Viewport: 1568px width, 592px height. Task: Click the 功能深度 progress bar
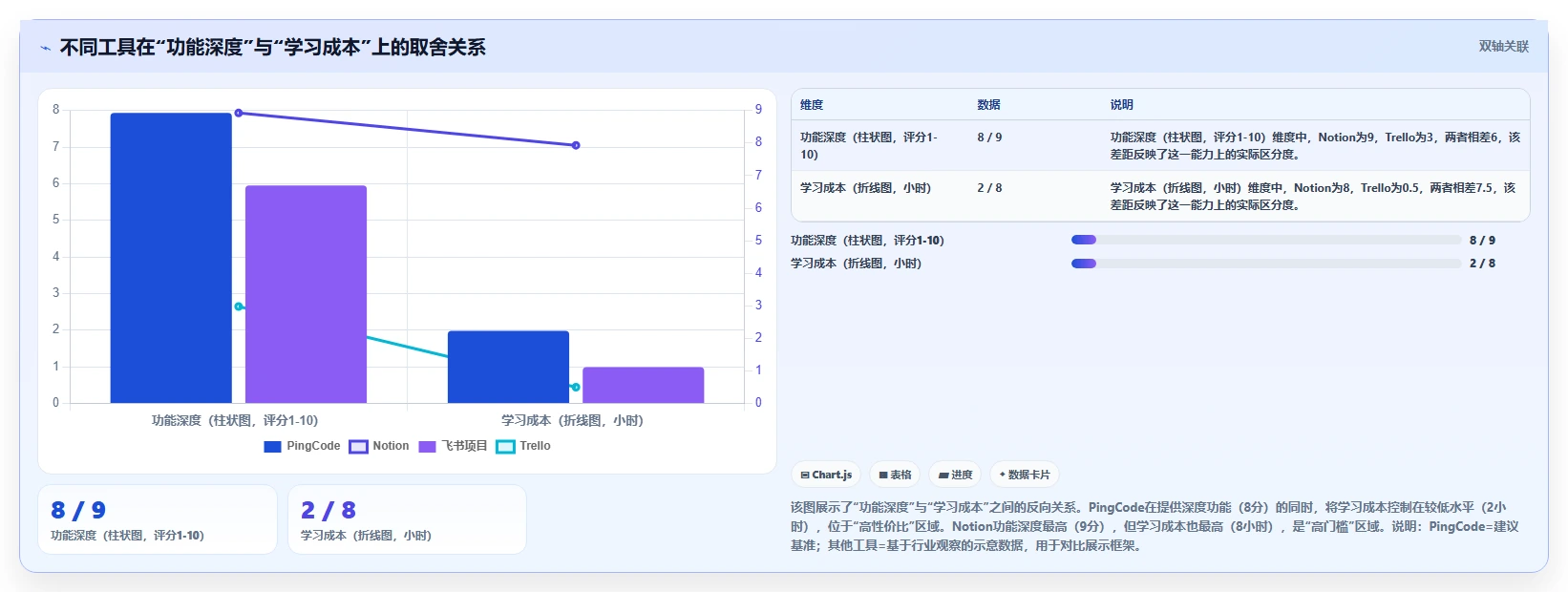pos(1266,241)
